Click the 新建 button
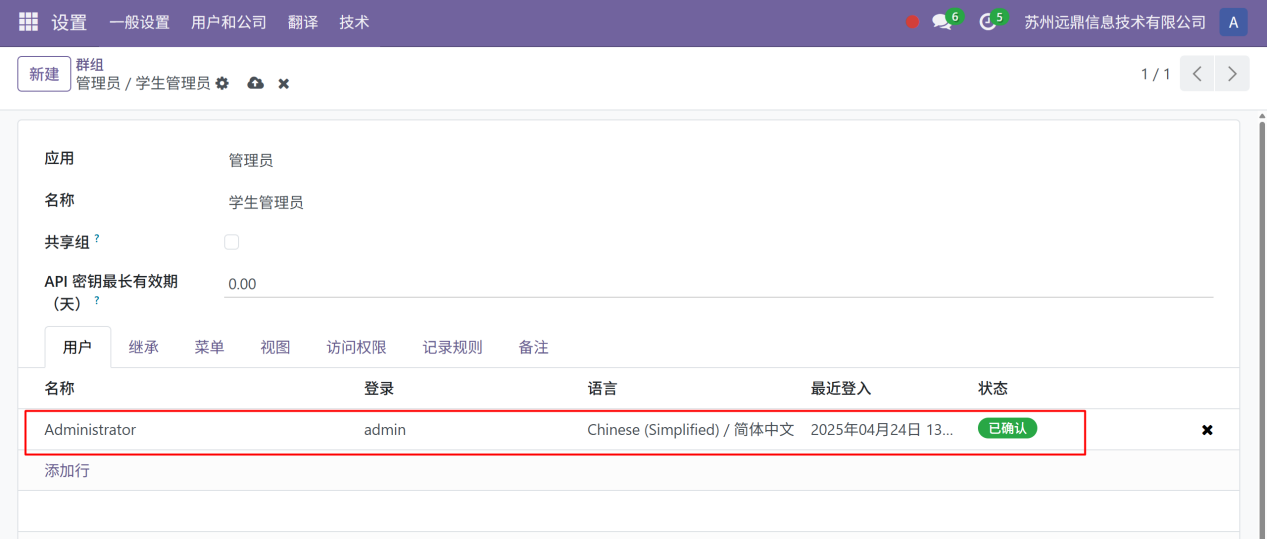This screenshot has height=539, width=1267. pyautogui.click(x=44, y=74)
